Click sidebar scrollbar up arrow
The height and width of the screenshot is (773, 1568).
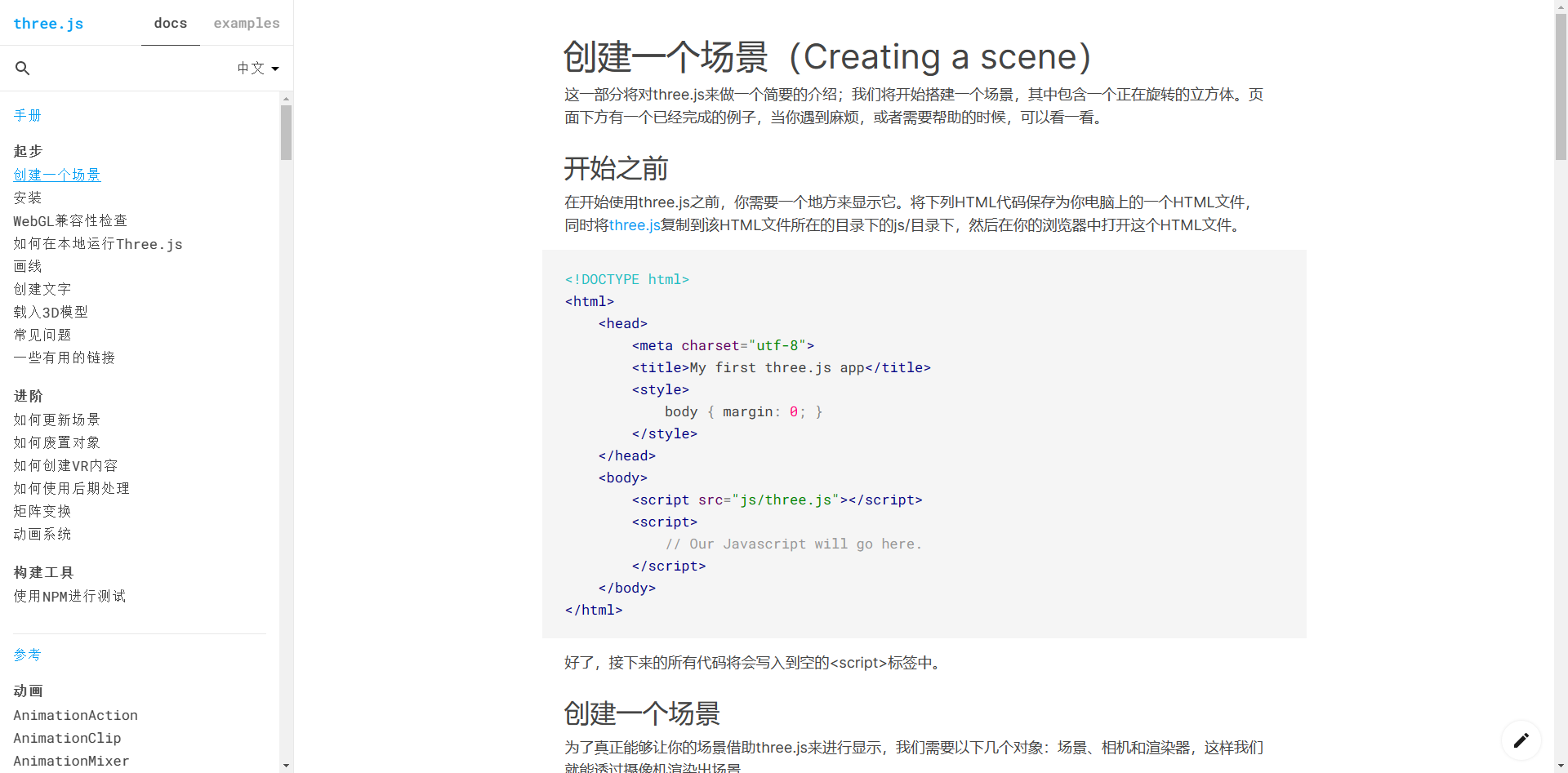tap(286, 98)
